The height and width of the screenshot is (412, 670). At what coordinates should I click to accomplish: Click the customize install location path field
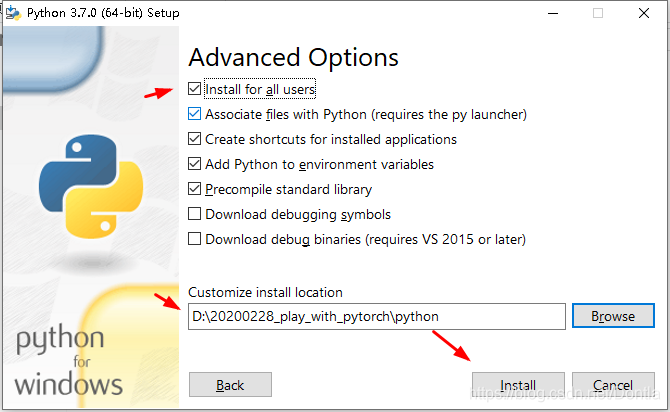pos(377,317)
